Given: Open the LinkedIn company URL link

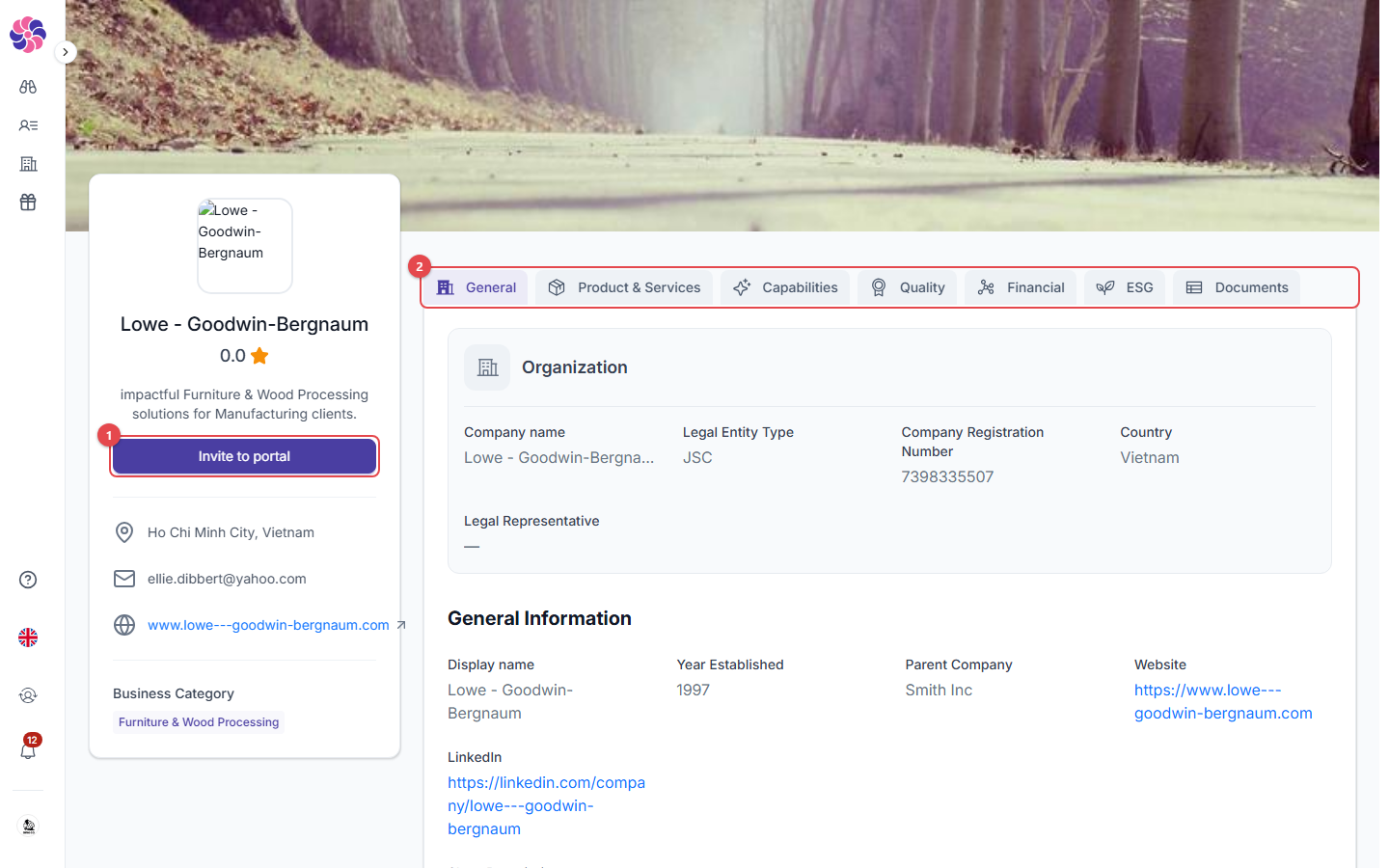Looking at the screenshot, I should (x=546, y=805).
